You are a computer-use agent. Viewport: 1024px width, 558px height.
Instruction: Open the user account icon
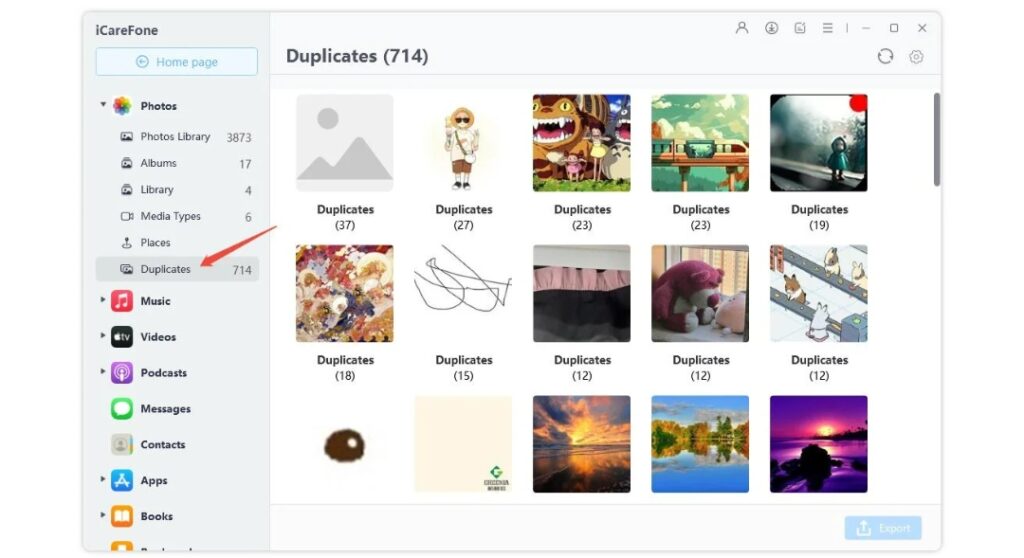click(x=741, y=28)
